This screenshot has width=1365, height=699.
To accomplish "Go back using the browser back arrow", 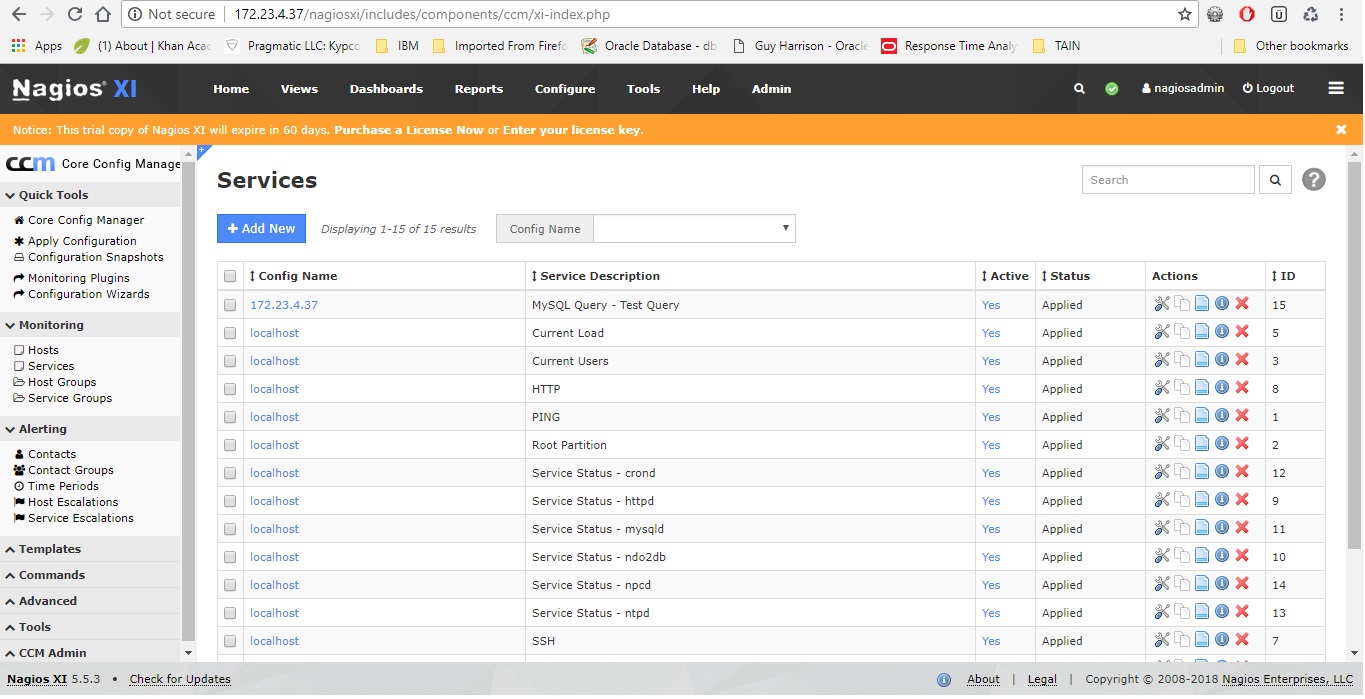I will [19, 14].
